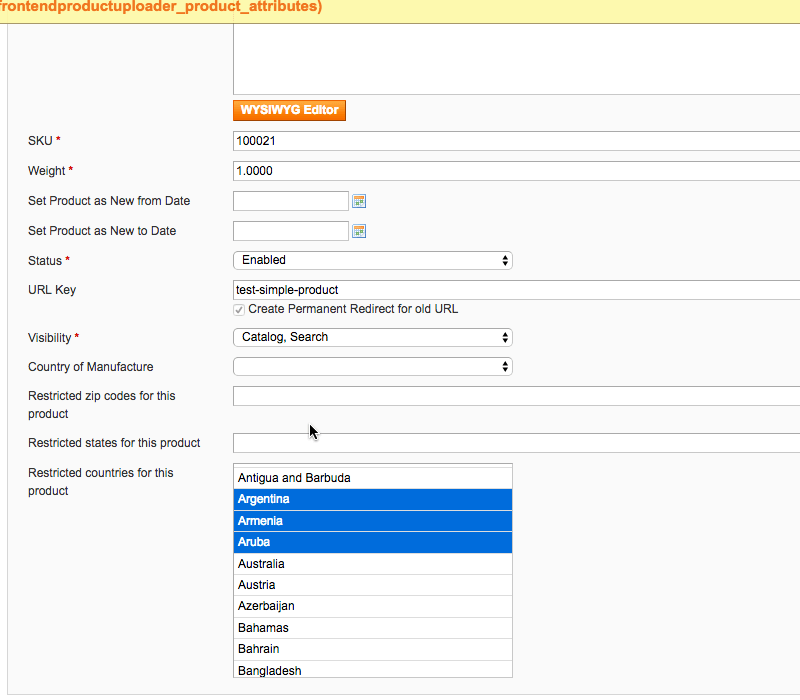Select Antigua and Barbuda in list
The height and width of the screenshot is (700, 800).
pos(372,478)
